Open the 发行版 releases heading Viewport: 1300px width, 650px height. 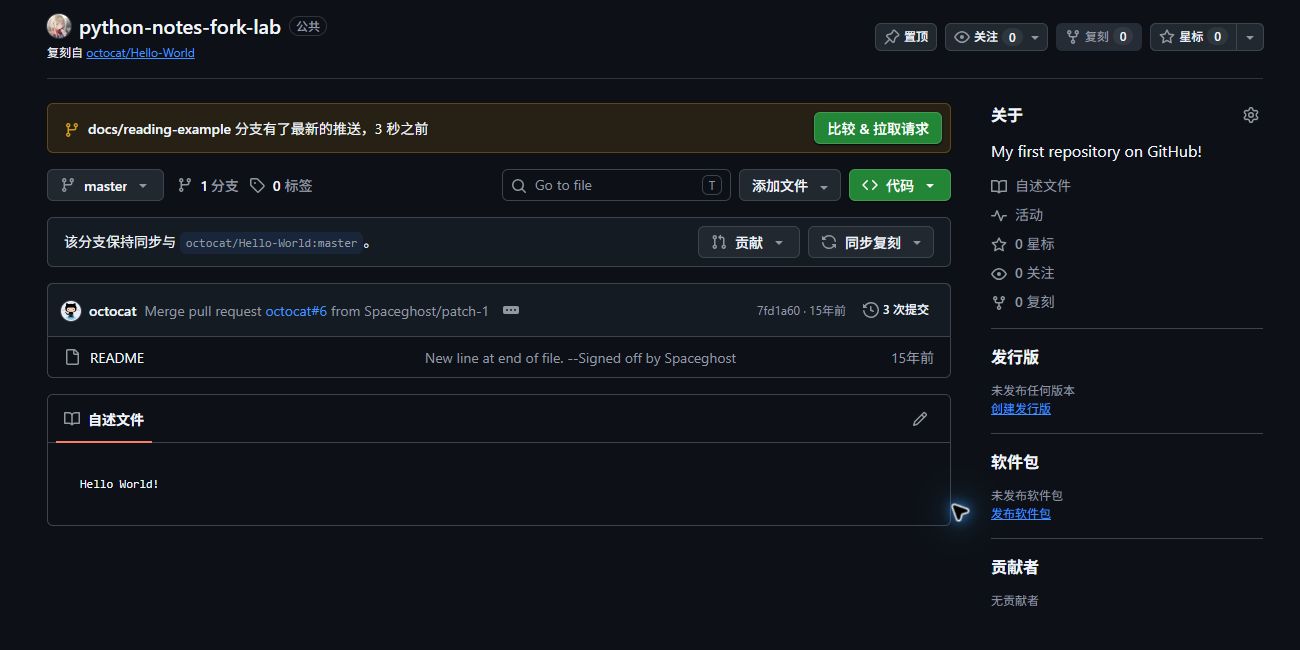click(1015, 357)
